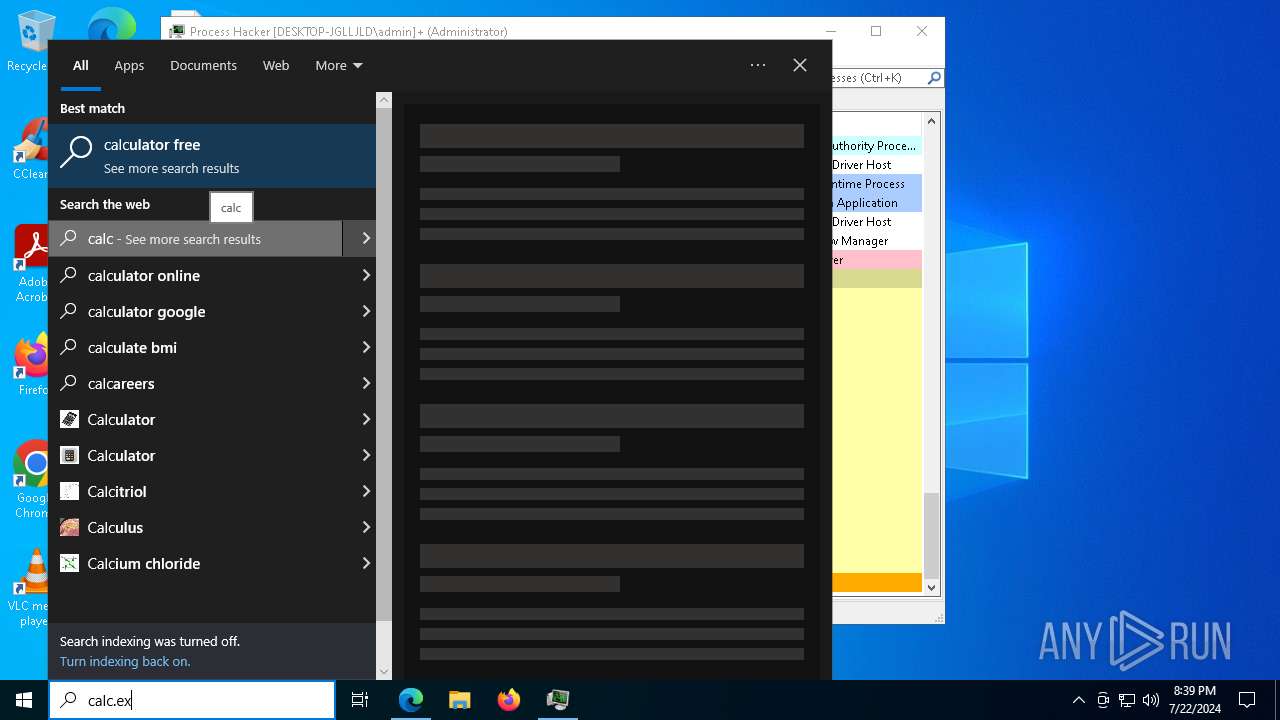Select the orange highlighted Process Hacker row

(877, 582)
